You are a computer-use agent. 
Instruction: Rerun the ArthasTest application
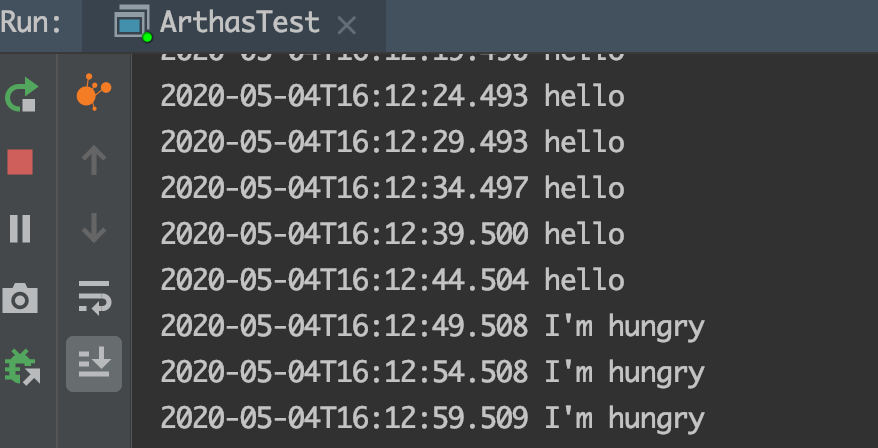coord(21,97)
